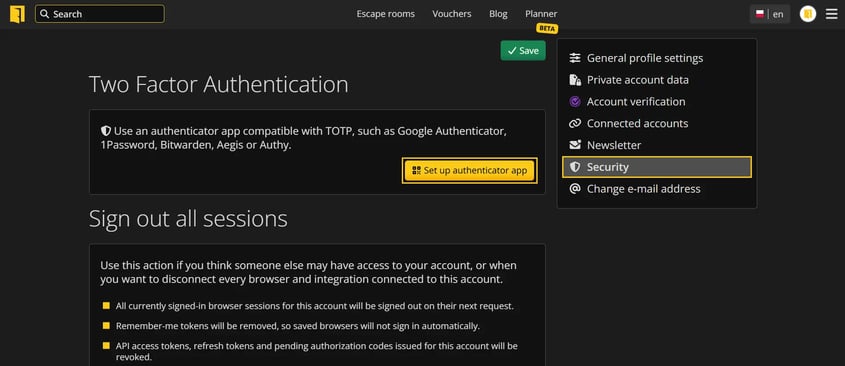The width and height of the screenshot is (845, 366).
Task: Open the language selector showing en
Action: 770,14
